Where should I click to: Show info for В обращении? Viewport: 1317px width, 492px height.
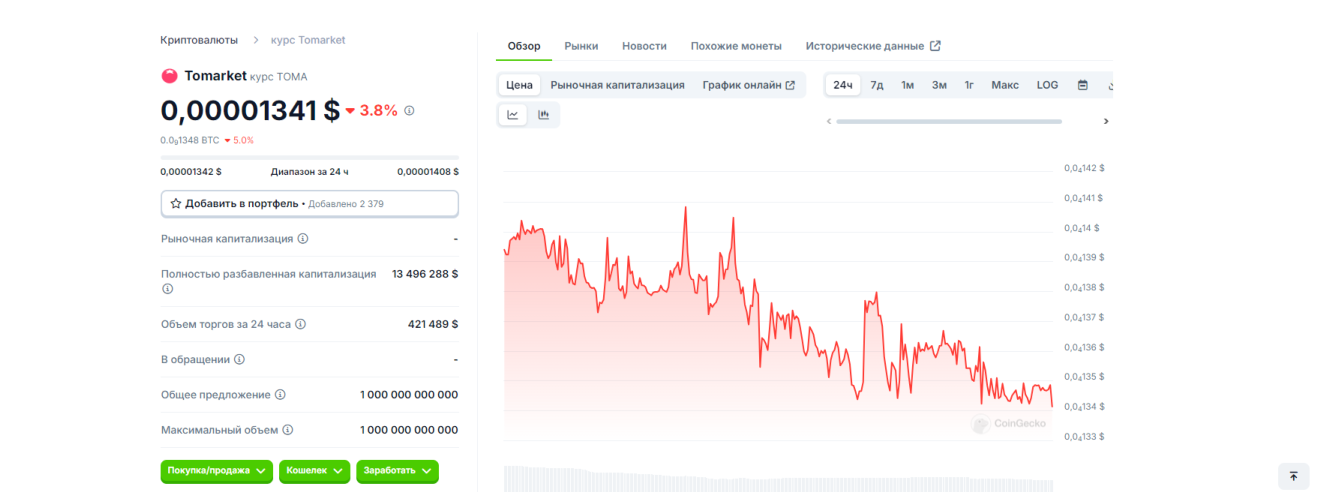click(x=239, y=359)
